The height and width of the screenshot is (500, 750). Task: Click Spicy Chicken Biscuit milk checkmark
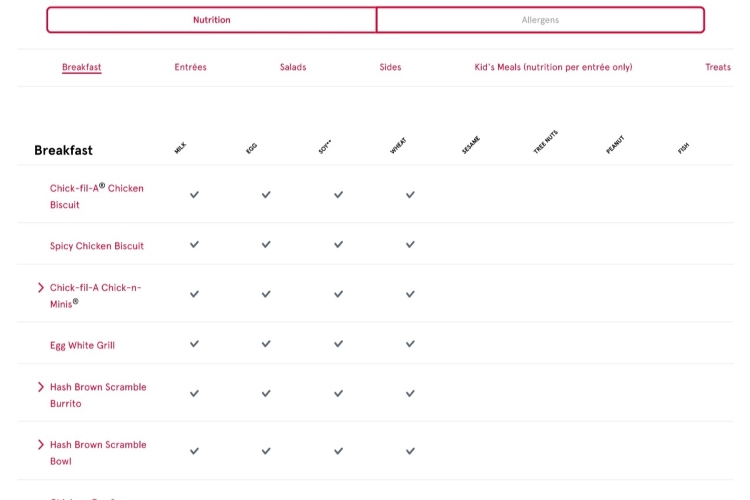coord(194,244)
